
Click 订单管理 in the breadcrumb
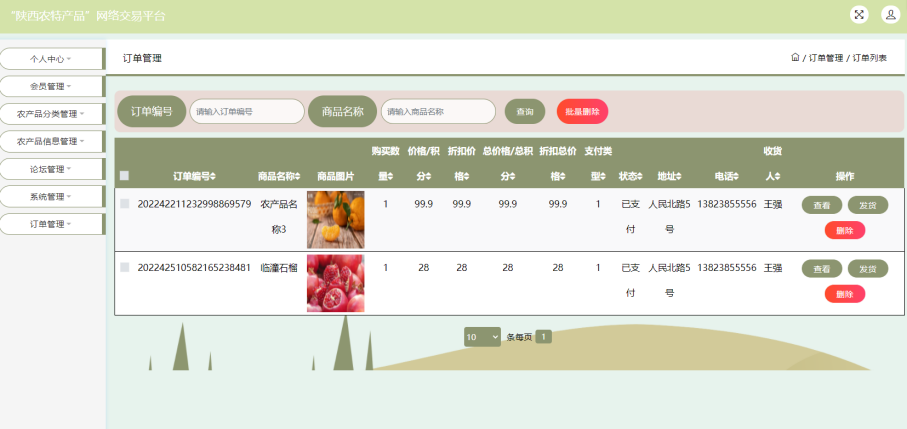tap(825, 58)
